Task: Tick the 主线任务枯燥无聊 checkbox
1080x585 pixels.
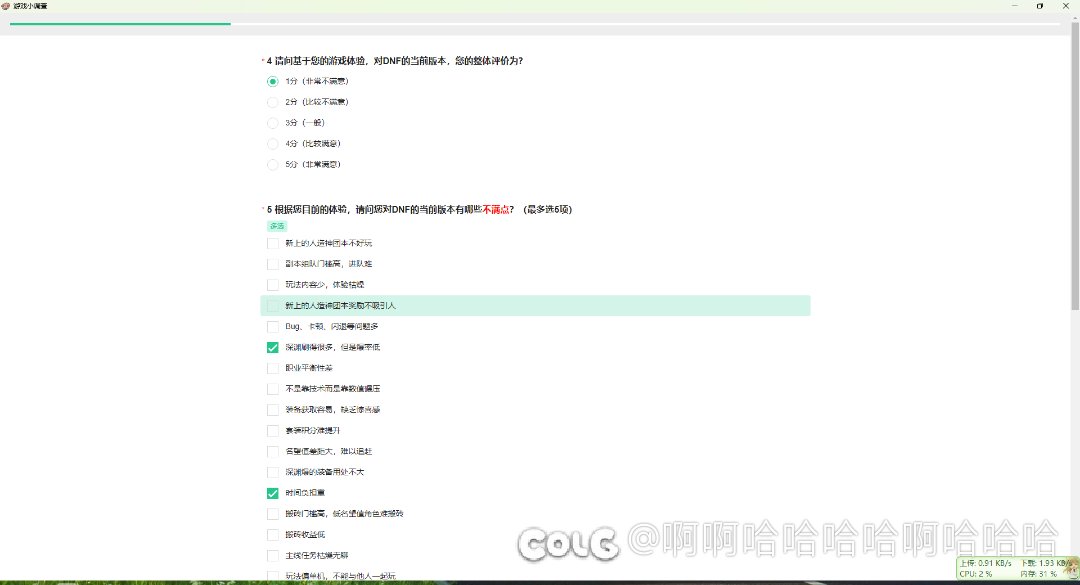Action: pos(273,555)
